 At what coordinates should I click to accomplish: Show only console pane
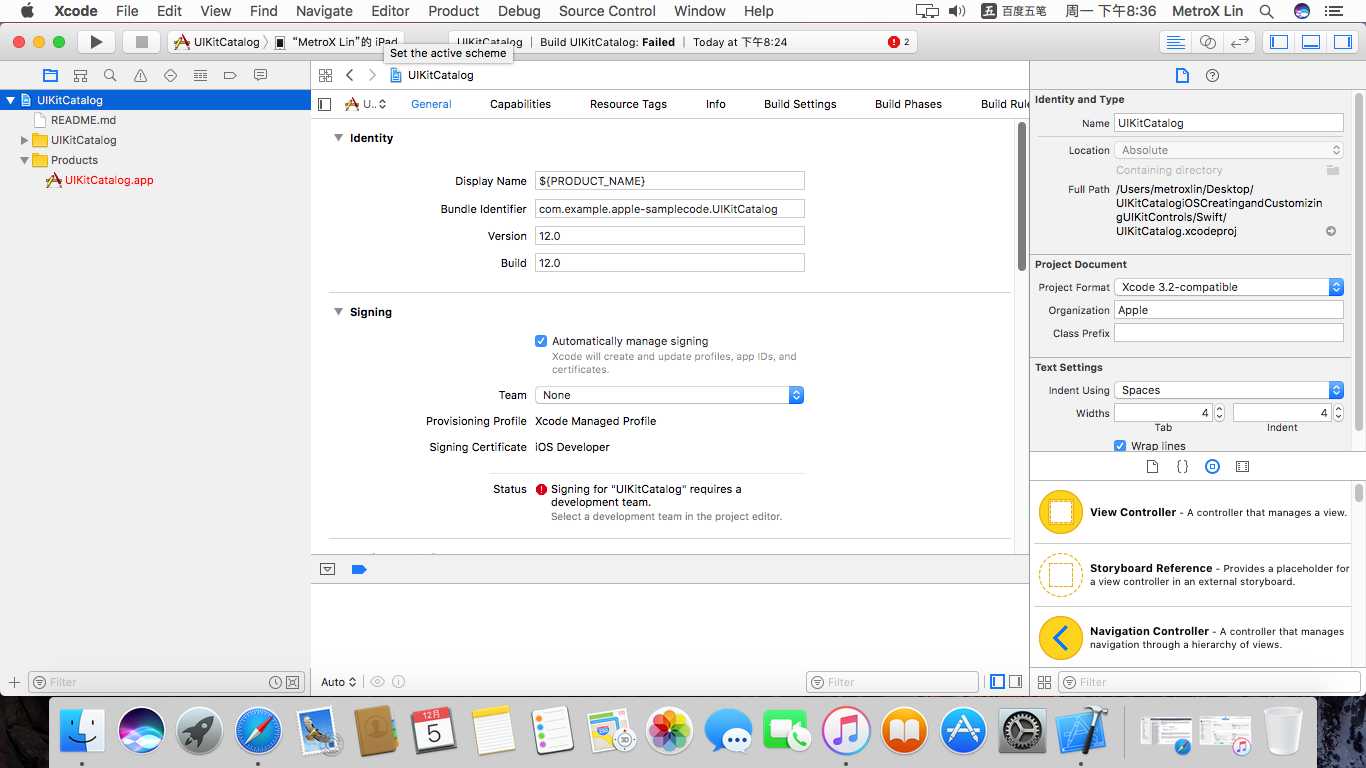(x=1016, y=682)
